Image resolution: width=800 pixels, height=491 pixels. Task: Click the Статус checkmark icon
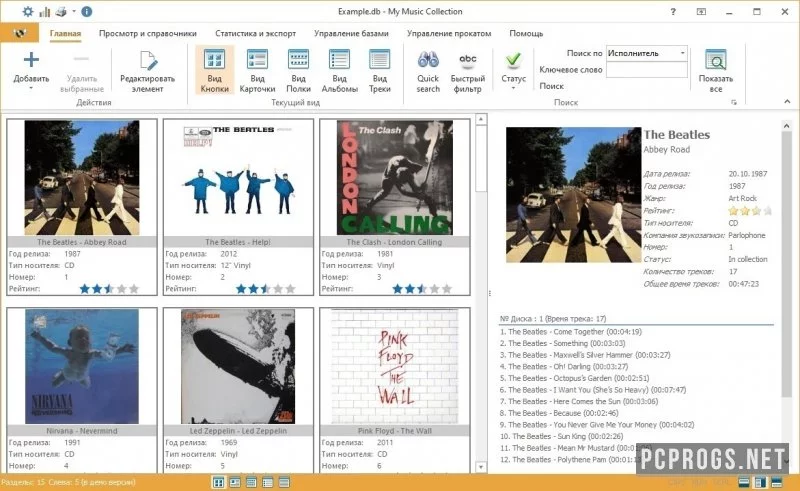pyautogui.click(x=513, y=60)
